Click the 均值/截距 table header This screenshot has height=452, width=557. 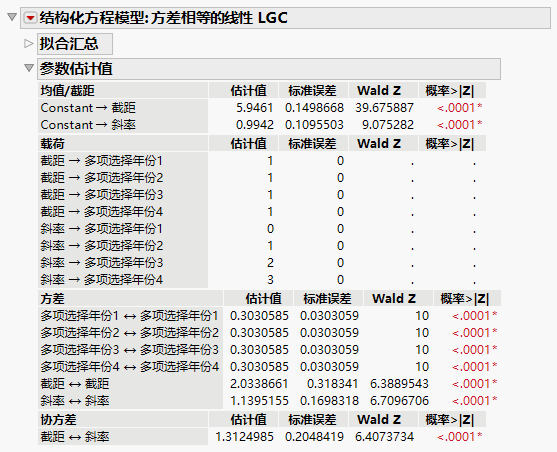coord(123,91)
